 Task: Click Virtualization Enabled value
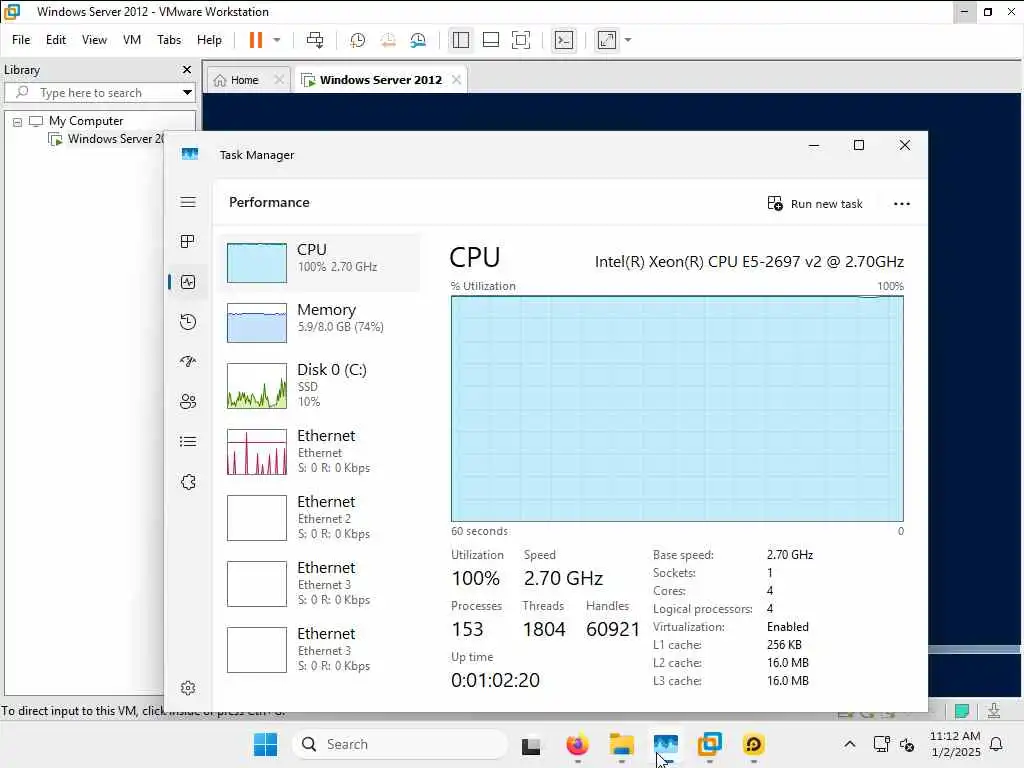click(788, 627)
